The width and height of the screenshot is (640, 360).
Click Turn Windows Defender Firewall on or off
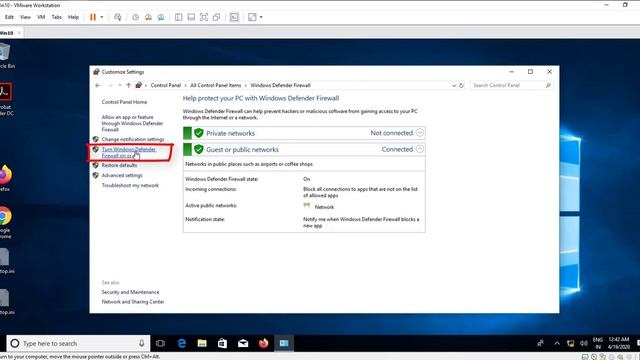(x=129, y=152)
